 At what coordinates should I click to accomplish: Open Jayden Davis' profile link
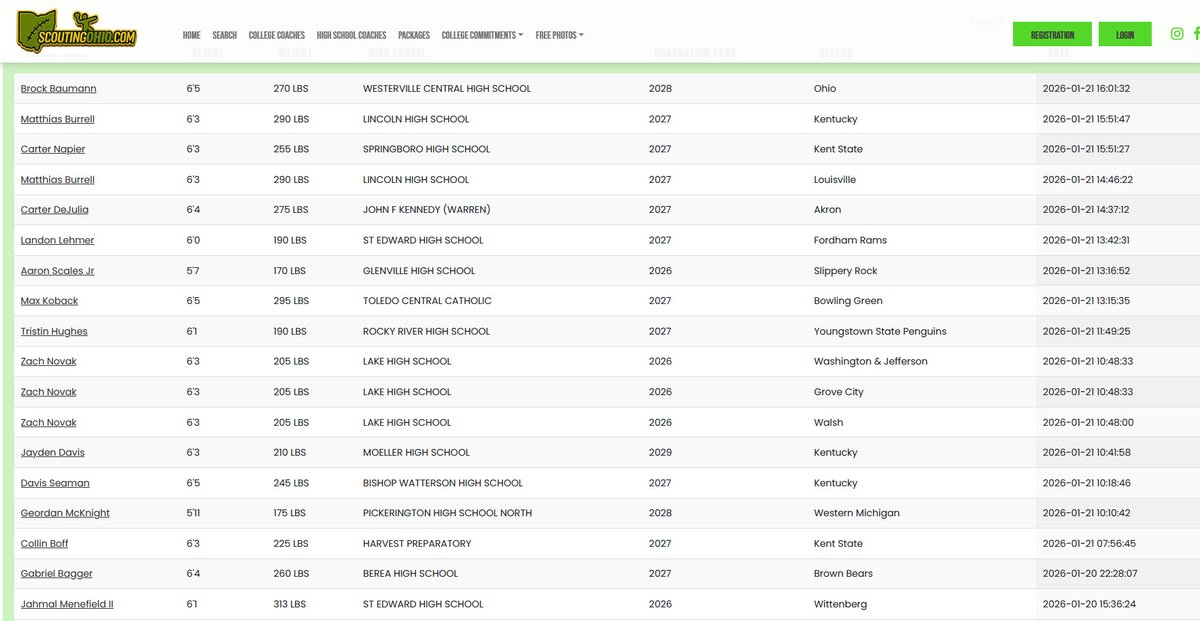[53, 453]
